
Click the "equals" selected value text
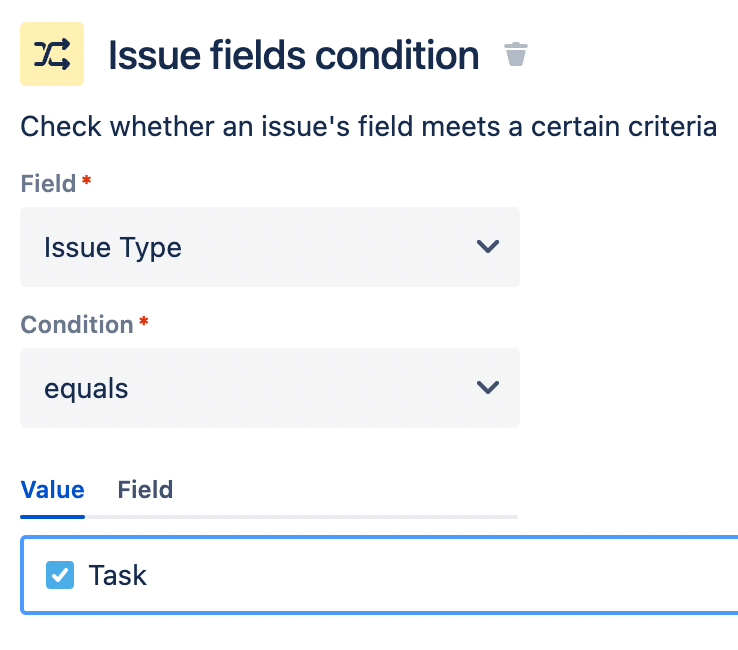tap(86, 388)
